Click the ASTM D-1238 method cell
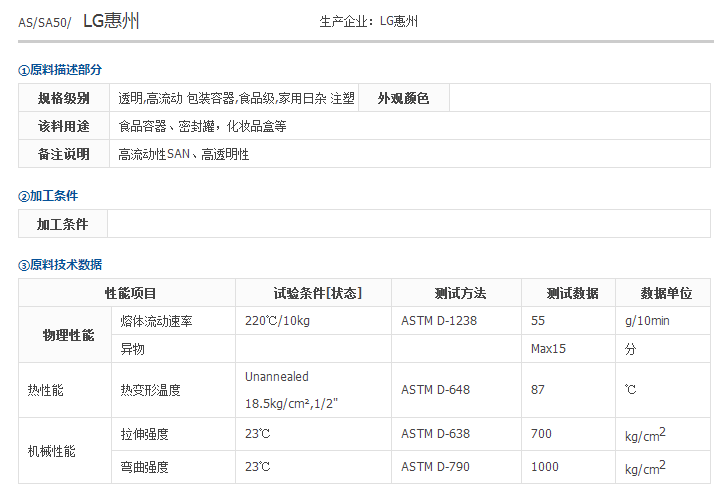Viewport: 721px width, 503px height. pyautogui.click(x=457, y=321)
